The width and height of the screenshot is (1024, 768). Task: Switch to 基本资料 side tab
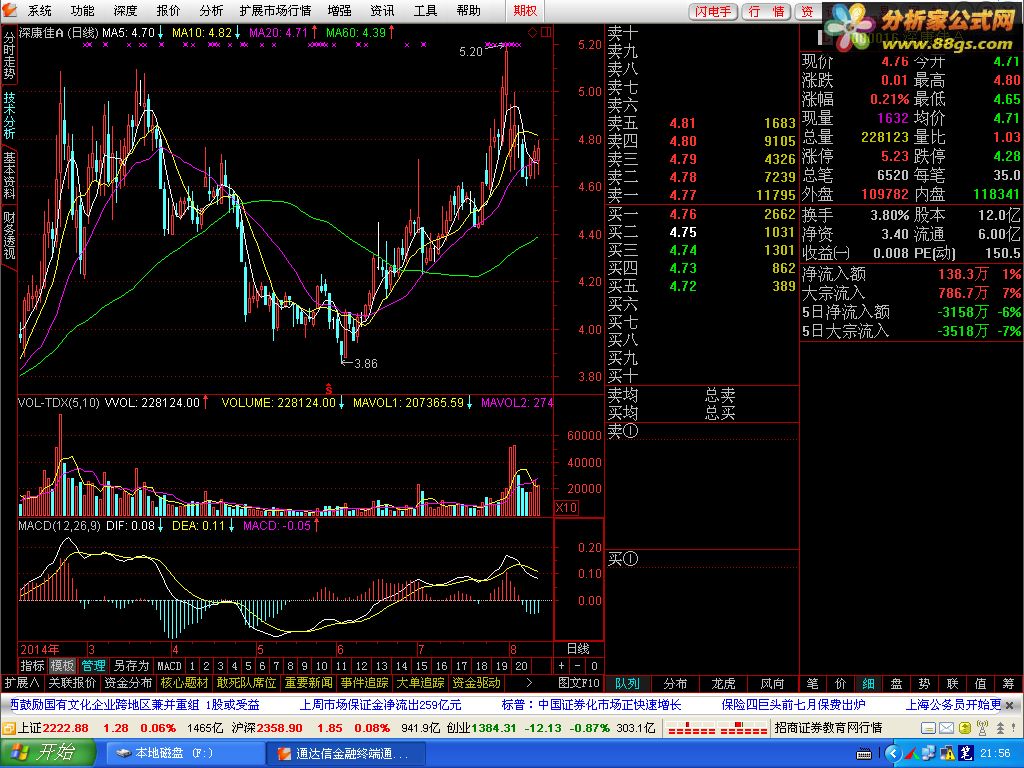(9, 175)
